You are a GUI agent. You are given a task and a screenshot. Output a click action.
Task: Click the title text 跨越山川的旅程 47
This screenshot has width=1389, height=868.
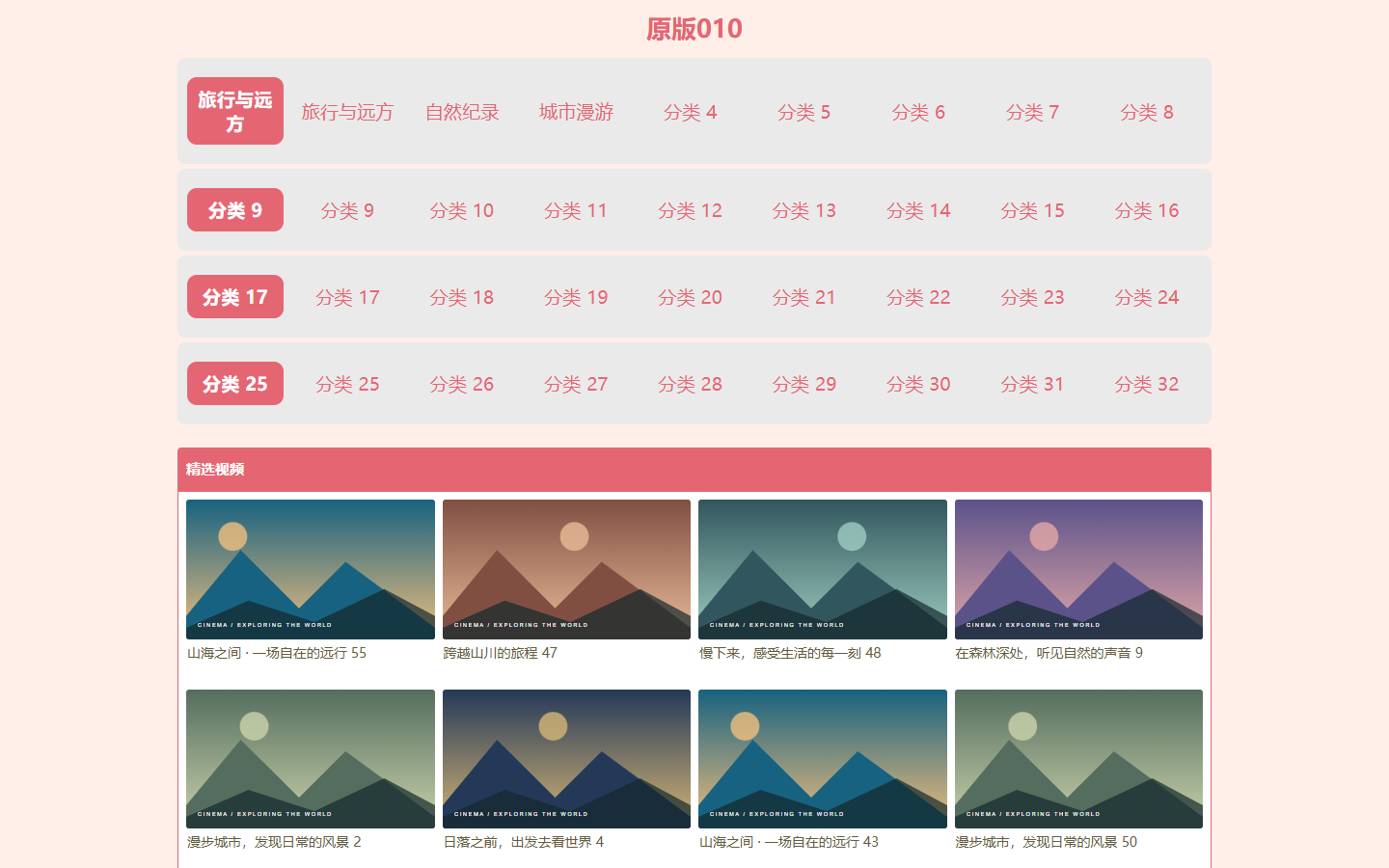(x=501, y=653)
